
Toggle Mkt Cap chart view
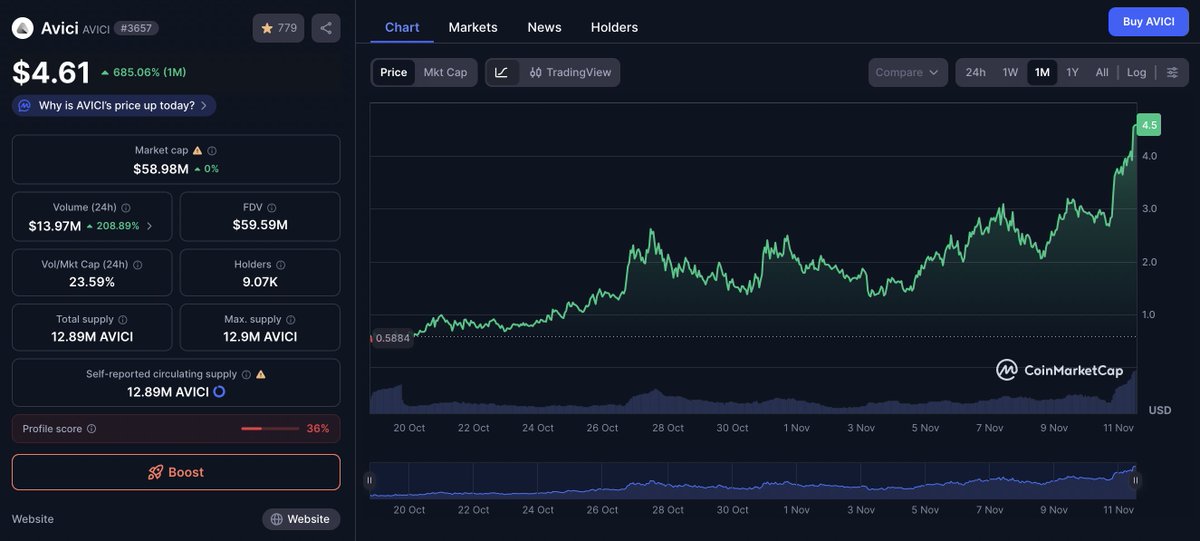pyautogui.click(x=445, y=72)
